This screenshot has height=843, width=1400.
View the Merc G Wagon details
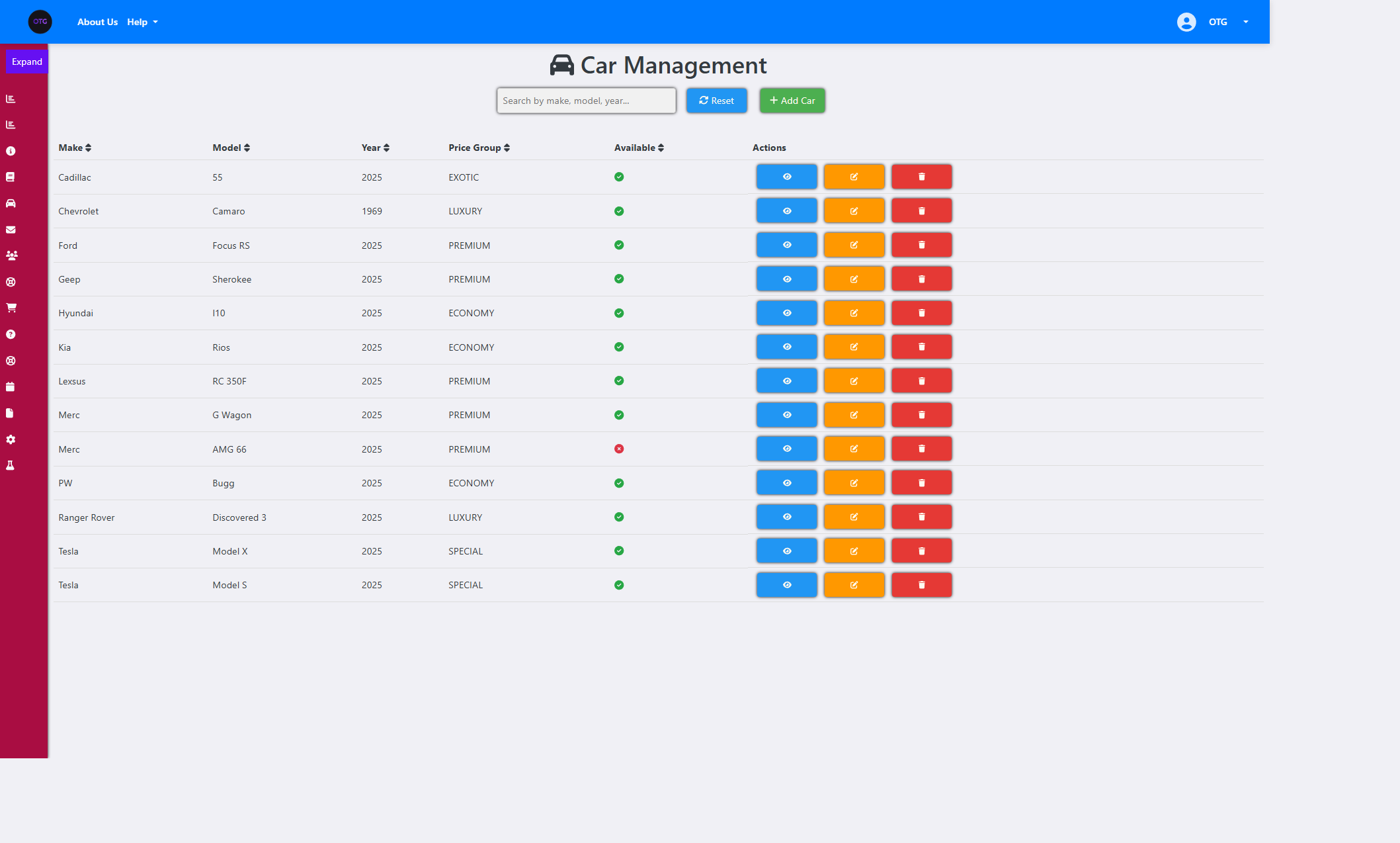pyautogui.click(x=787, y=415)
